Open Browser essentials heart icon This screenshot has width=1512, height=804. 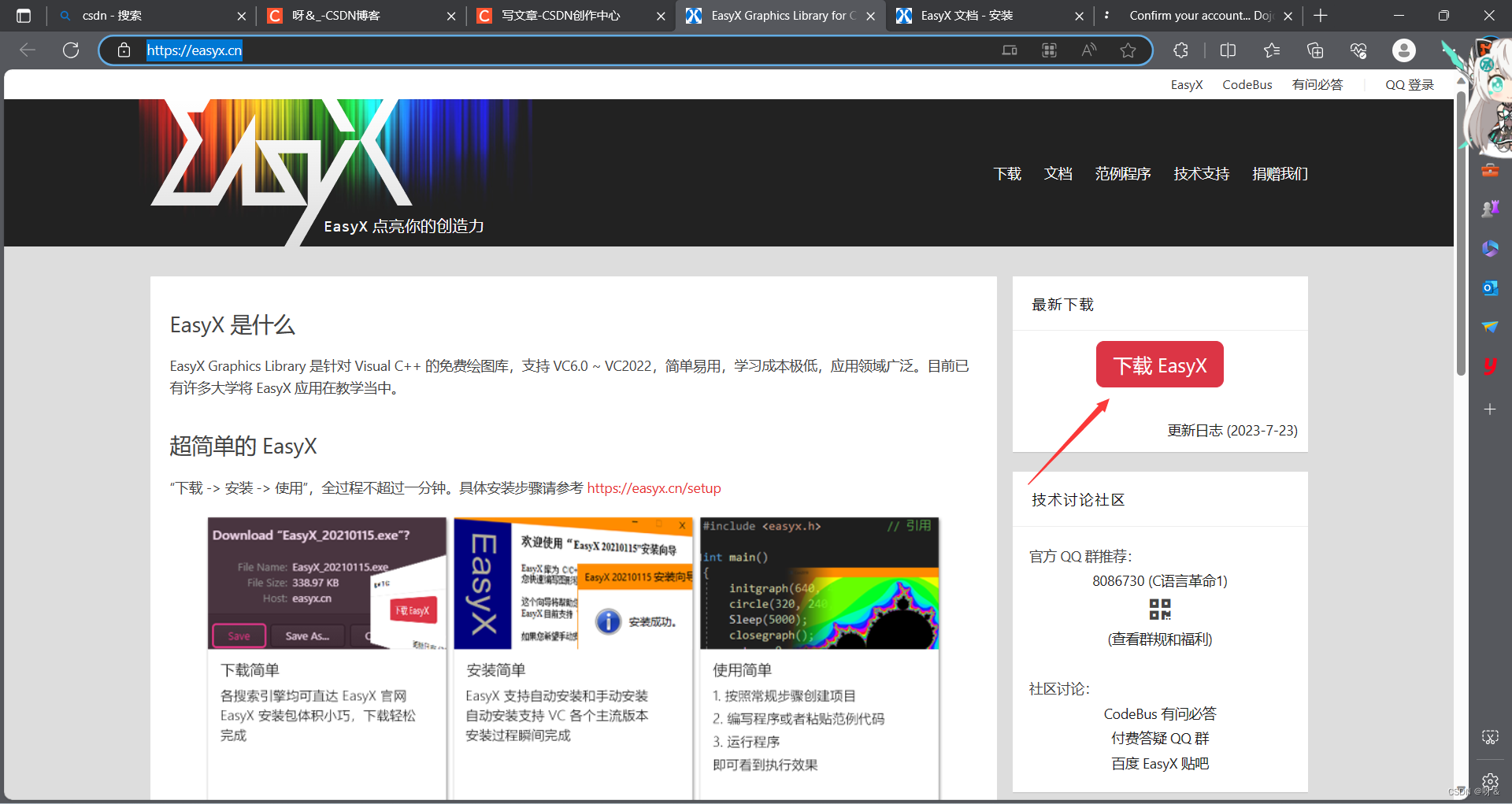(x=1358, y=50)
